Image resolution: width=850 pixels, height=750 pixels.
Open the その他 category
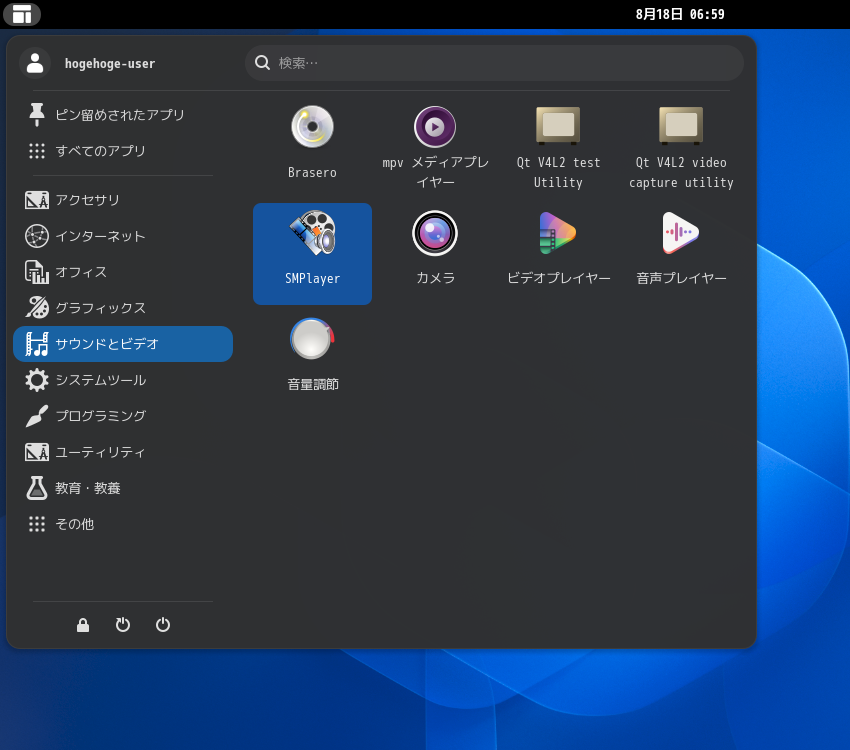[x=123, y=524]
